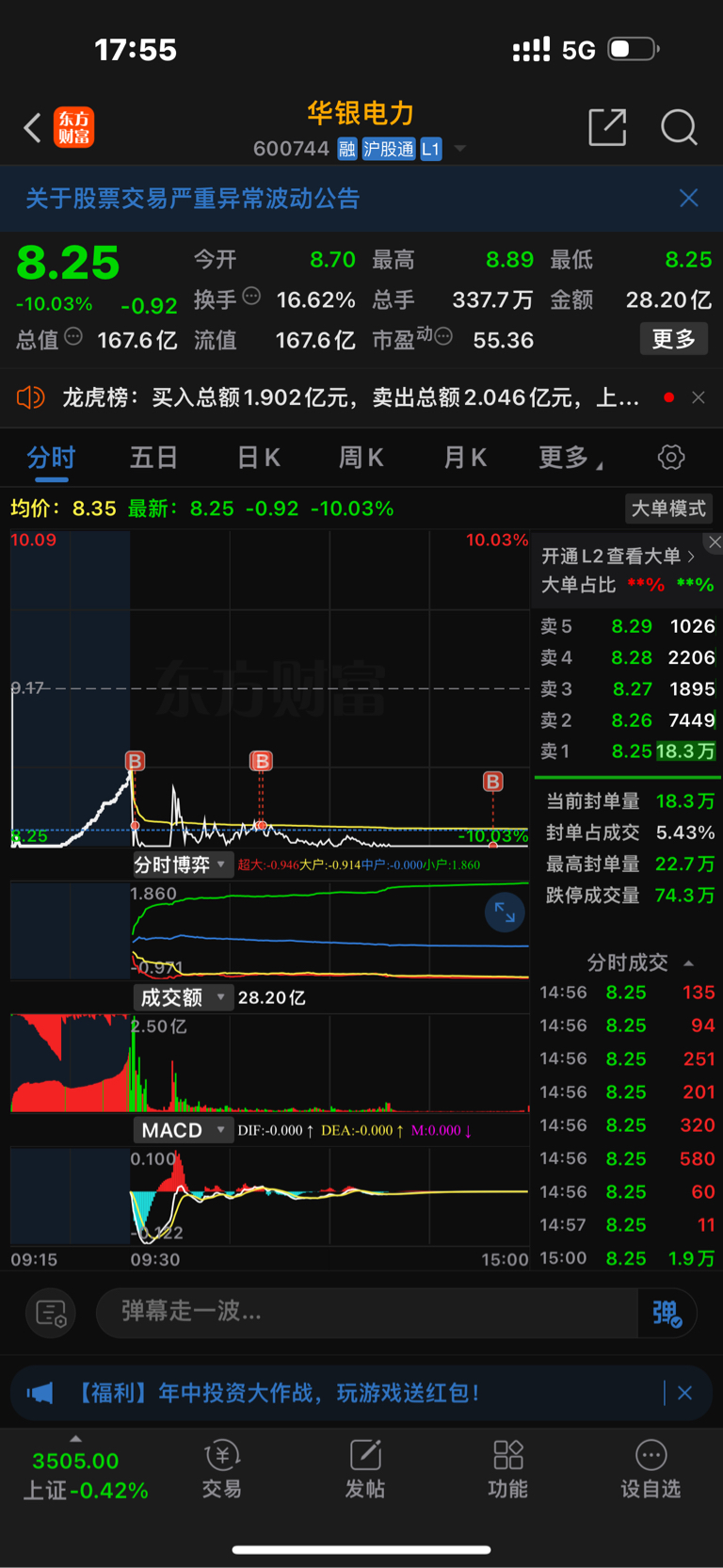The width and height of the screenshot is (723, 1568).
Task: Tap the L1 level badge
Action: click(431, 149)
